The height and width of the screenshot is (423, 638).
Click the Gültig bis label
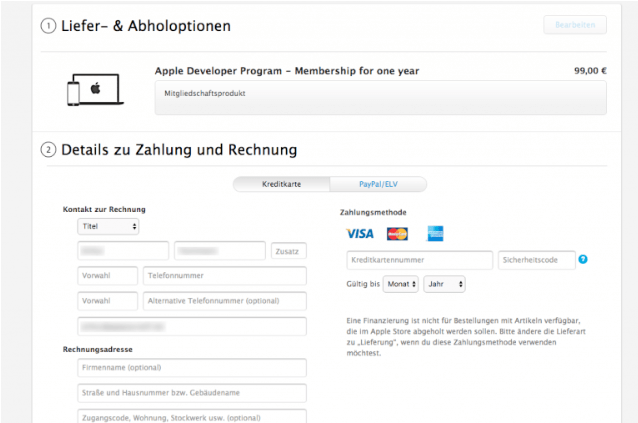pos(363,284)
